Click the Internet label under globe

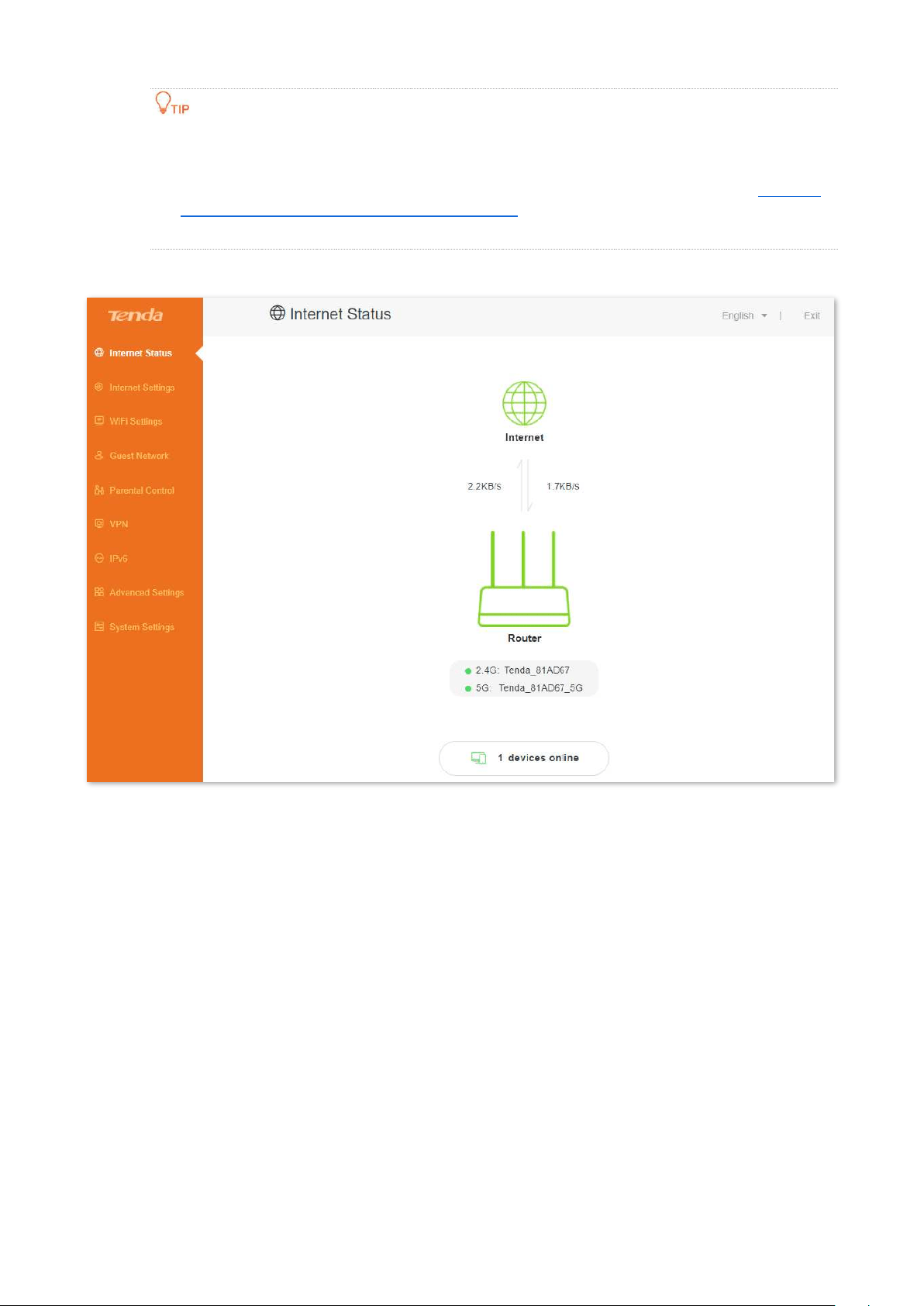tap(524, 437)
